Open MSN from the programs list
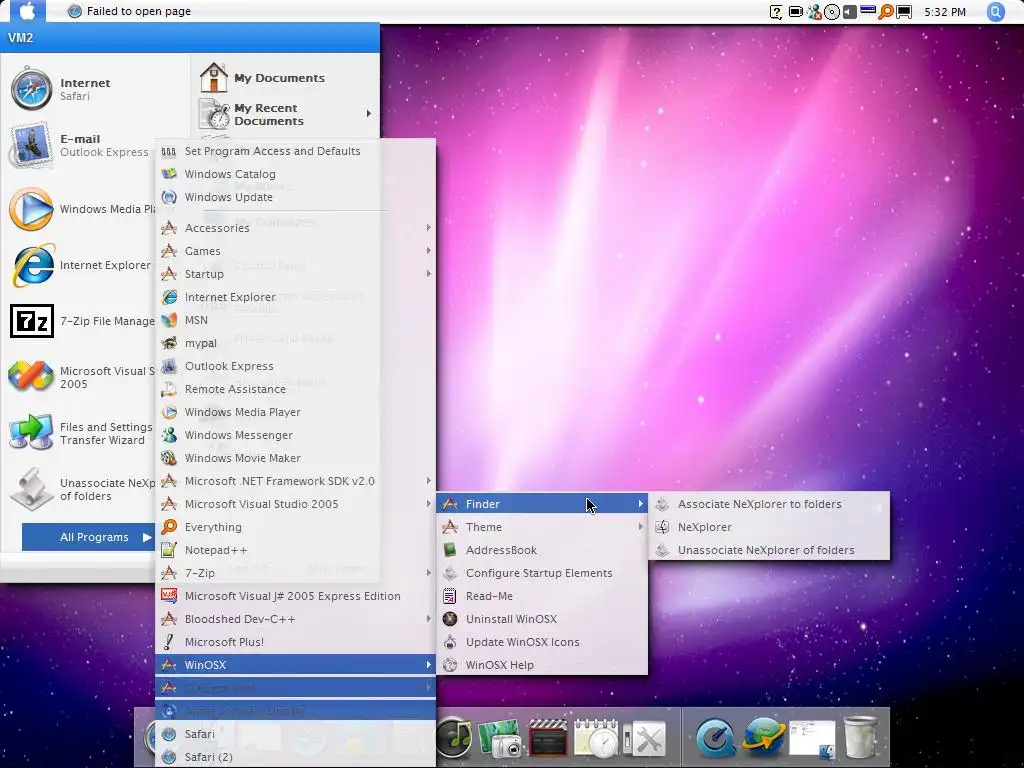This screenshot has width=1024, height=768. (296, 320)
